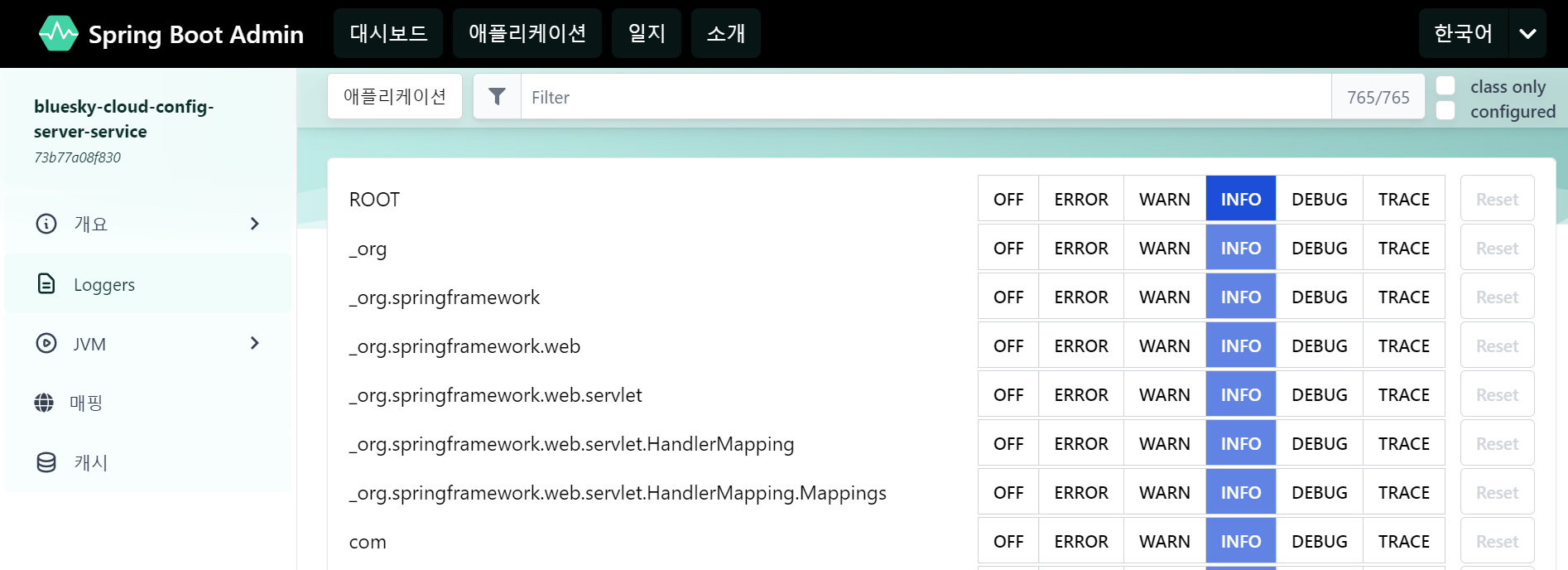This screenshot has height=570, width=1568.
Task: Set ROOT logger to DEBUG
Action: pyautogui.click(x=1320, y=199)
